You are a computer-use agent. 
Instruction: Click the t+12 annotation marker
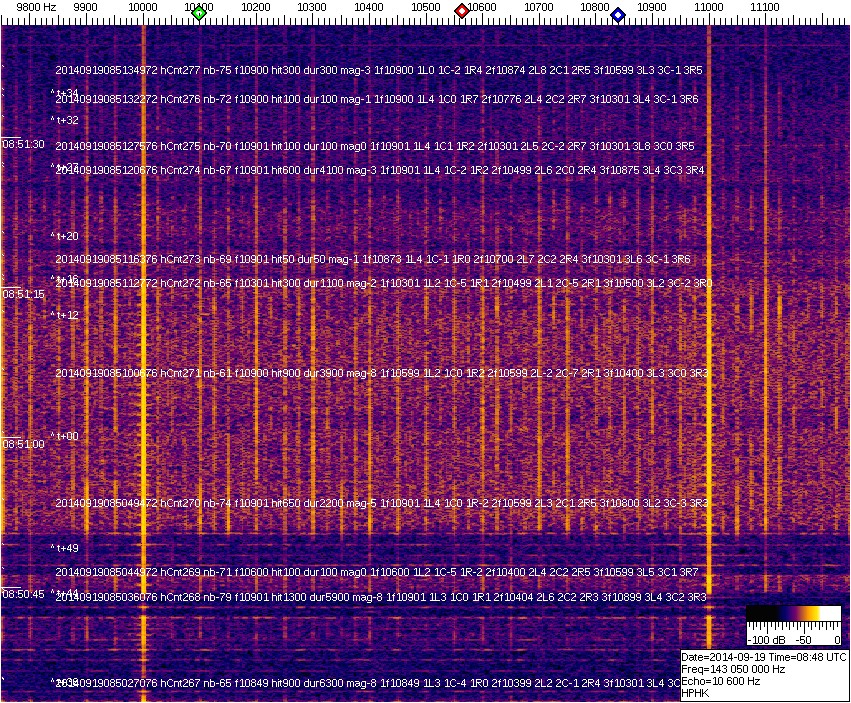66,315
